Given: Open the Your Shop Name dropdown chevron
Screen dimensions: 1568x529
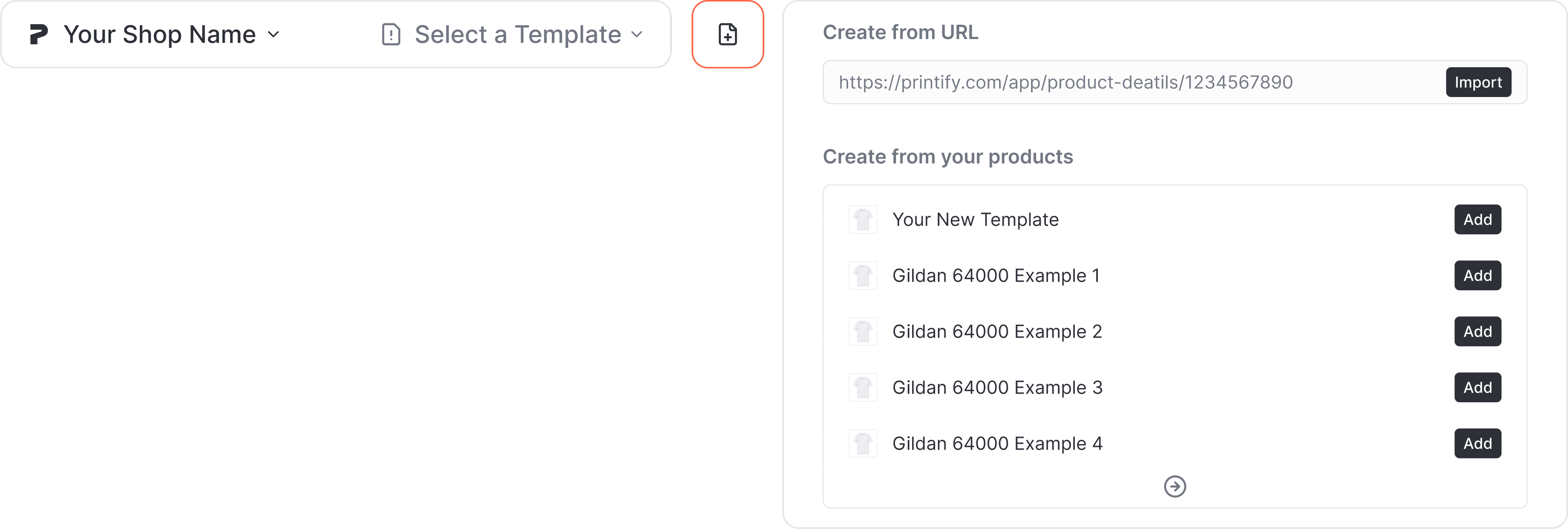Looking at the screenshot, I should coord(273,34).
